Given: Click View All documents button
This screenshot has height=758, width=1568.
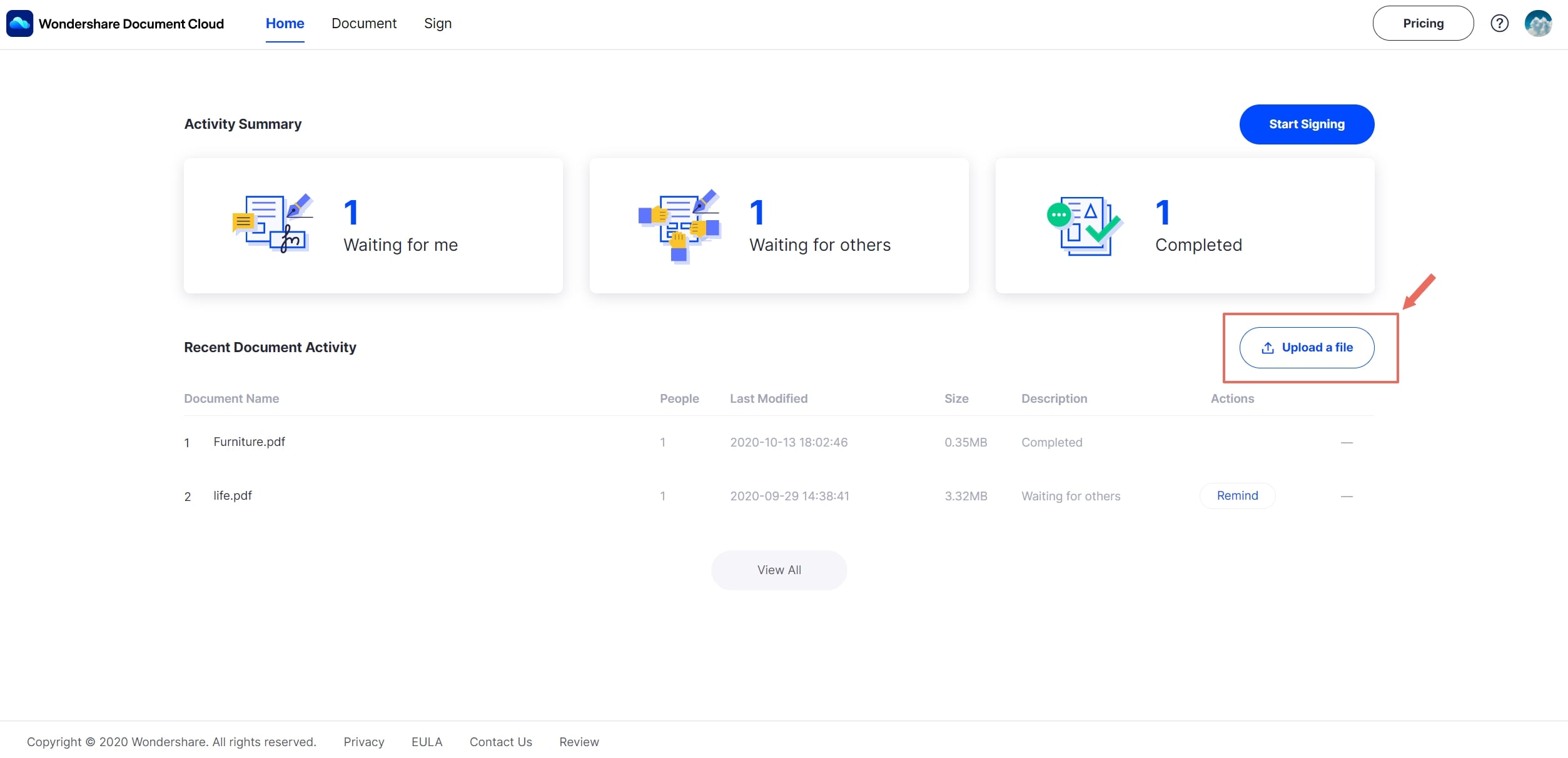Looking at the screenshot, I should (779, 570).
